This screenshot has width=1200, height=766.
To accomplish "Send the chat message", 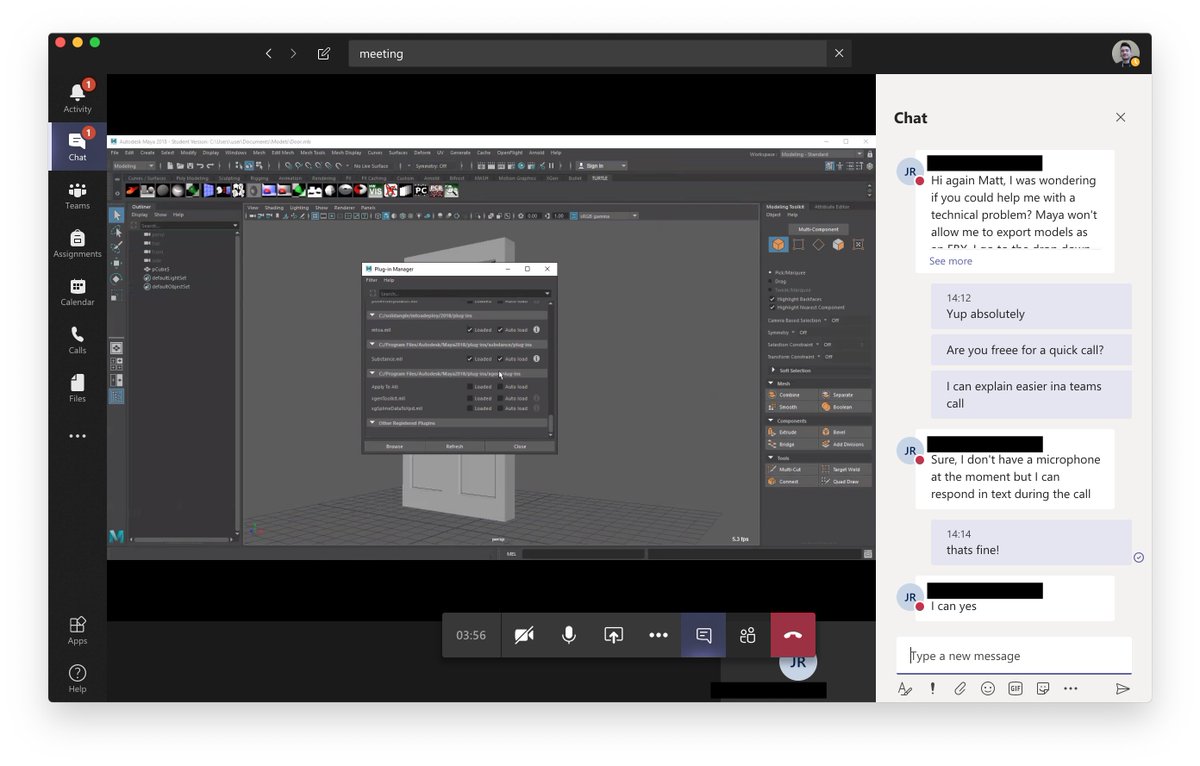I will pyautogui.click(x=1122, y=689).
